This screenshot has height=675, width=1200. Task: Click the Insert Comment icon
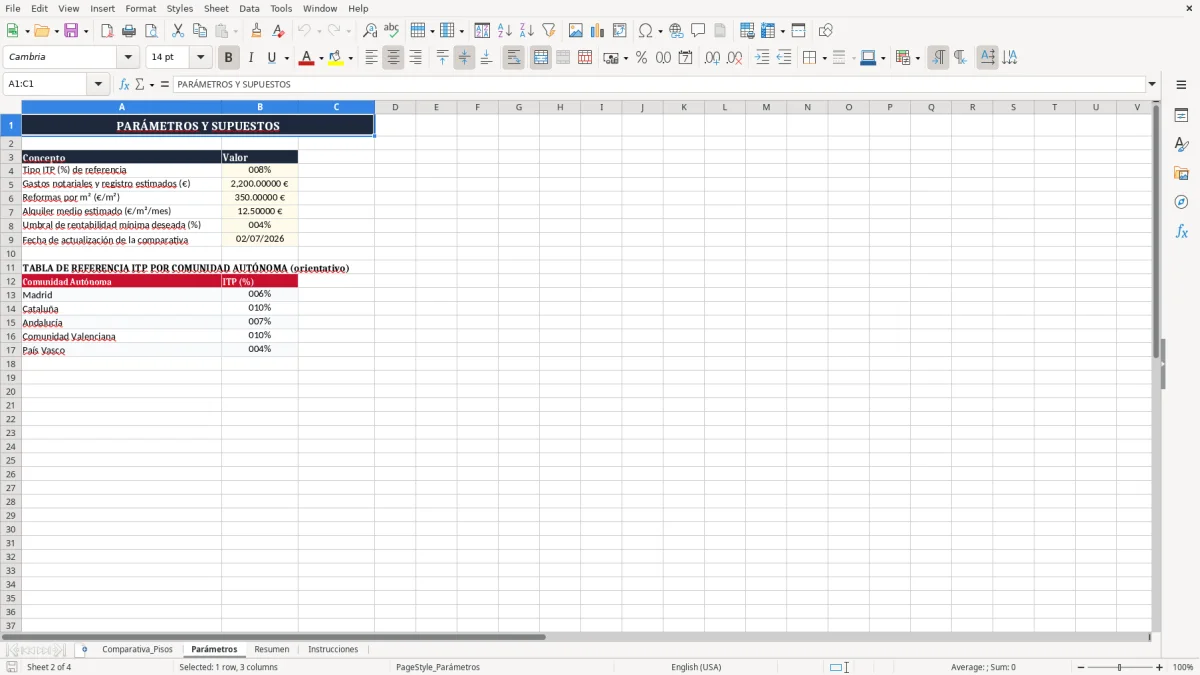[698, 31]
